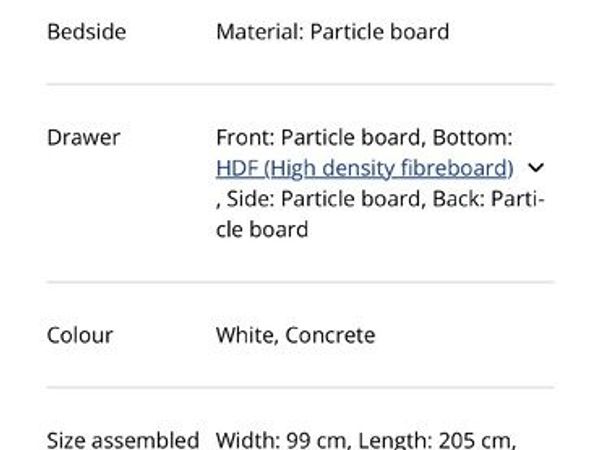Select the Colour row label
Viewport: 600px width, 450px height.
tap(80, 336)
